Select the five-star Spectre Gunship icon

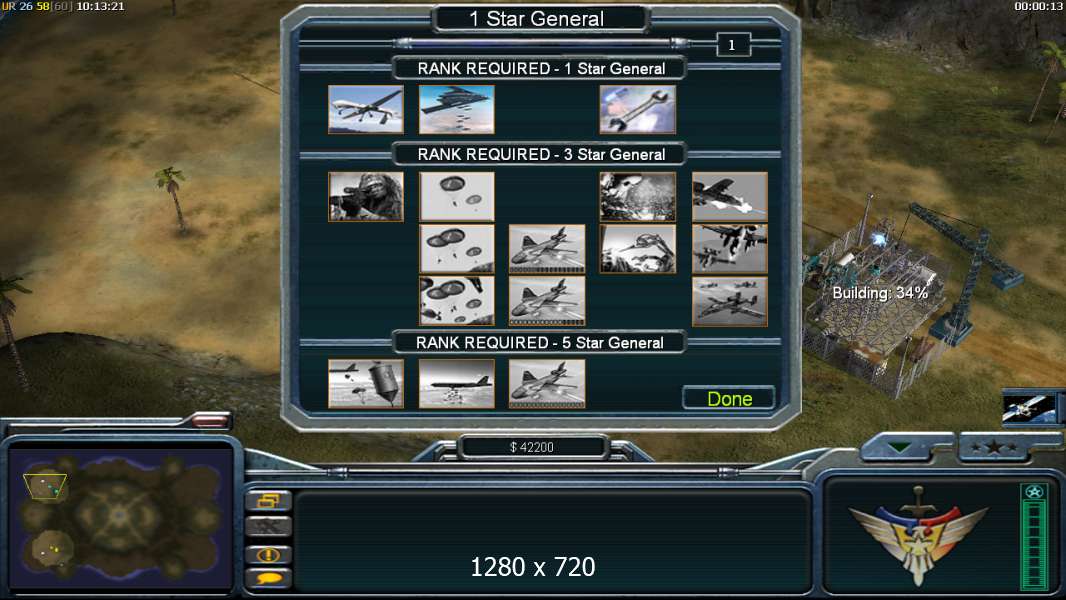547,384
